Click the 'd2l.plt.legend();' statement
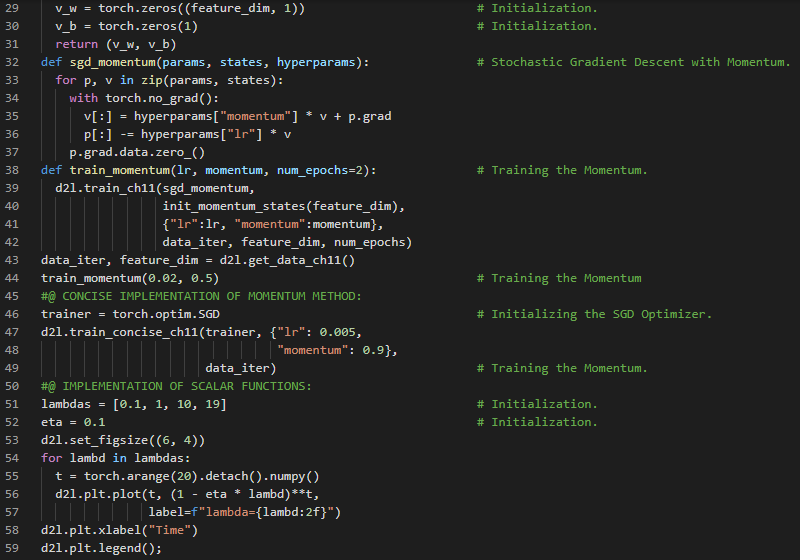 tap(101, 548)
